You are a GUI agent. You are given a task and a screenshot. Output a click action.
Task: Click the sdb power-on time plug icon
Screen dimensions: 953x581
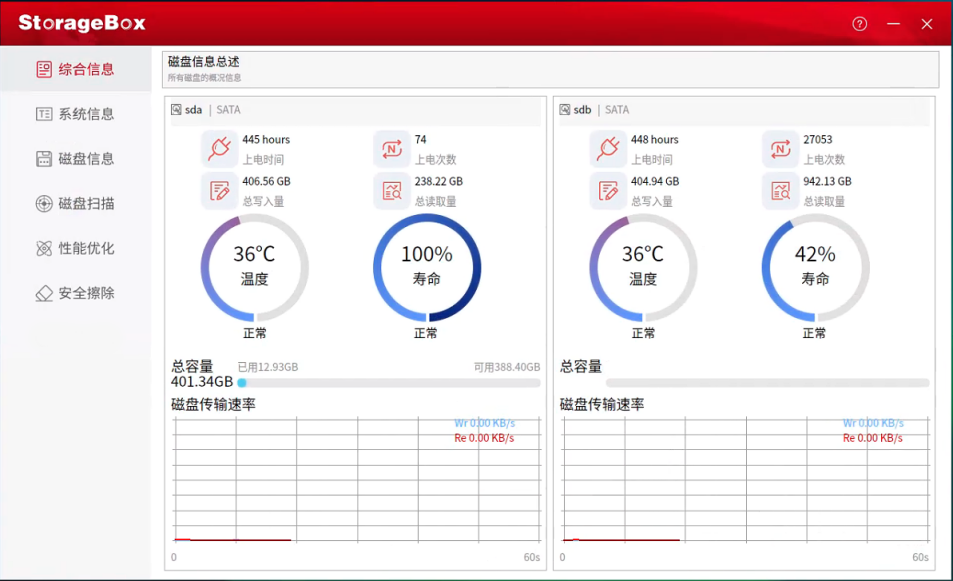click(607, 149)
